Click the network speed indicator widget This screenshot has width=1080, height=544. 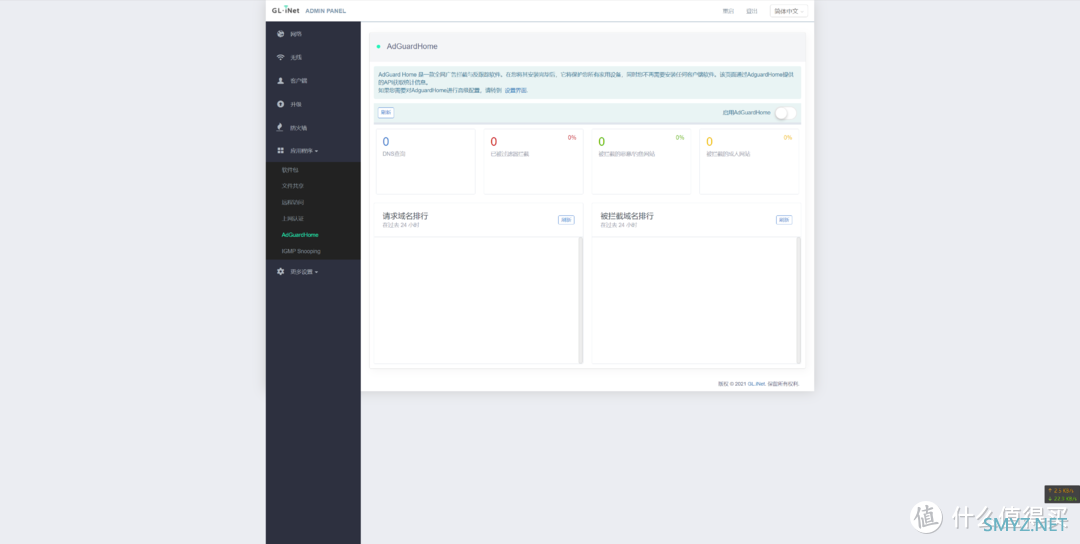(x=1062, y=494)
